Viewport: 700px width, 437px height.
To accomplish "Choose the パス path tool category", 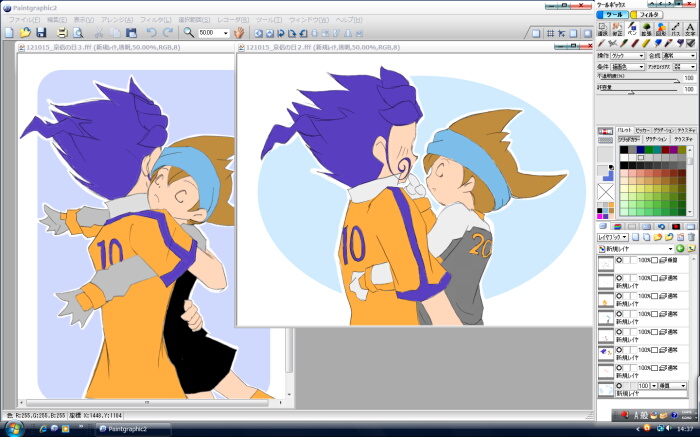I will pos(675,29).
